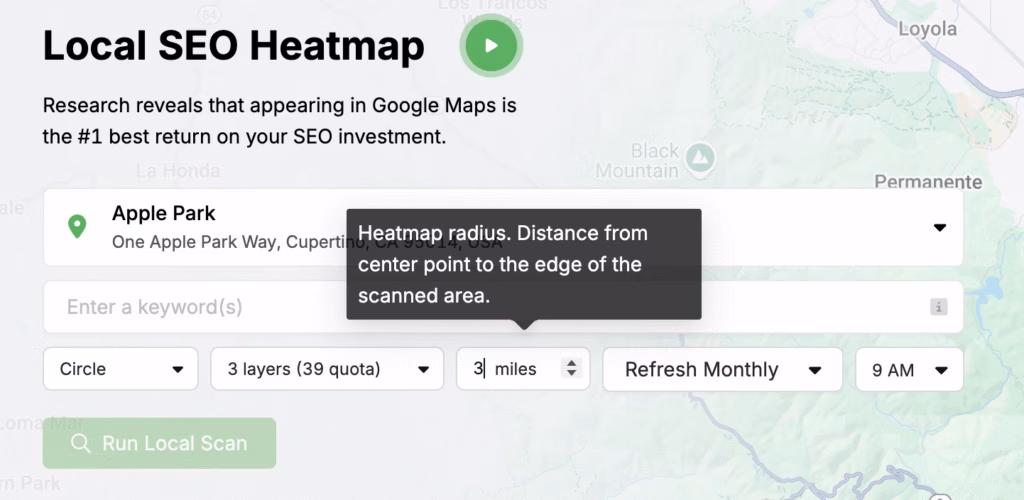
Task: Click into the miles radius input
Action: pos(510,369)
